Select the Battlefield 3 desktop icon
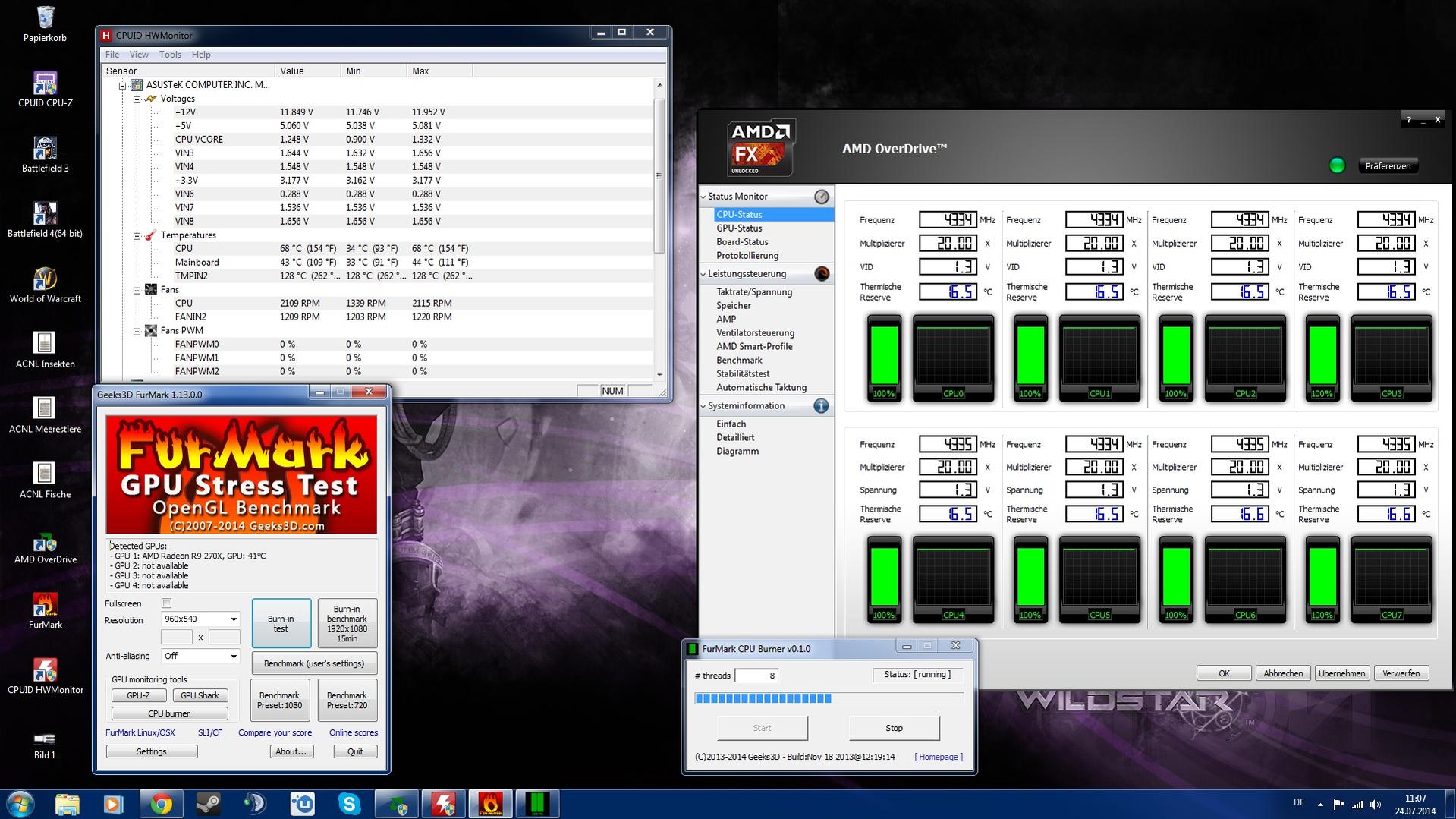 pyautogui.click(x=45, y=155)
